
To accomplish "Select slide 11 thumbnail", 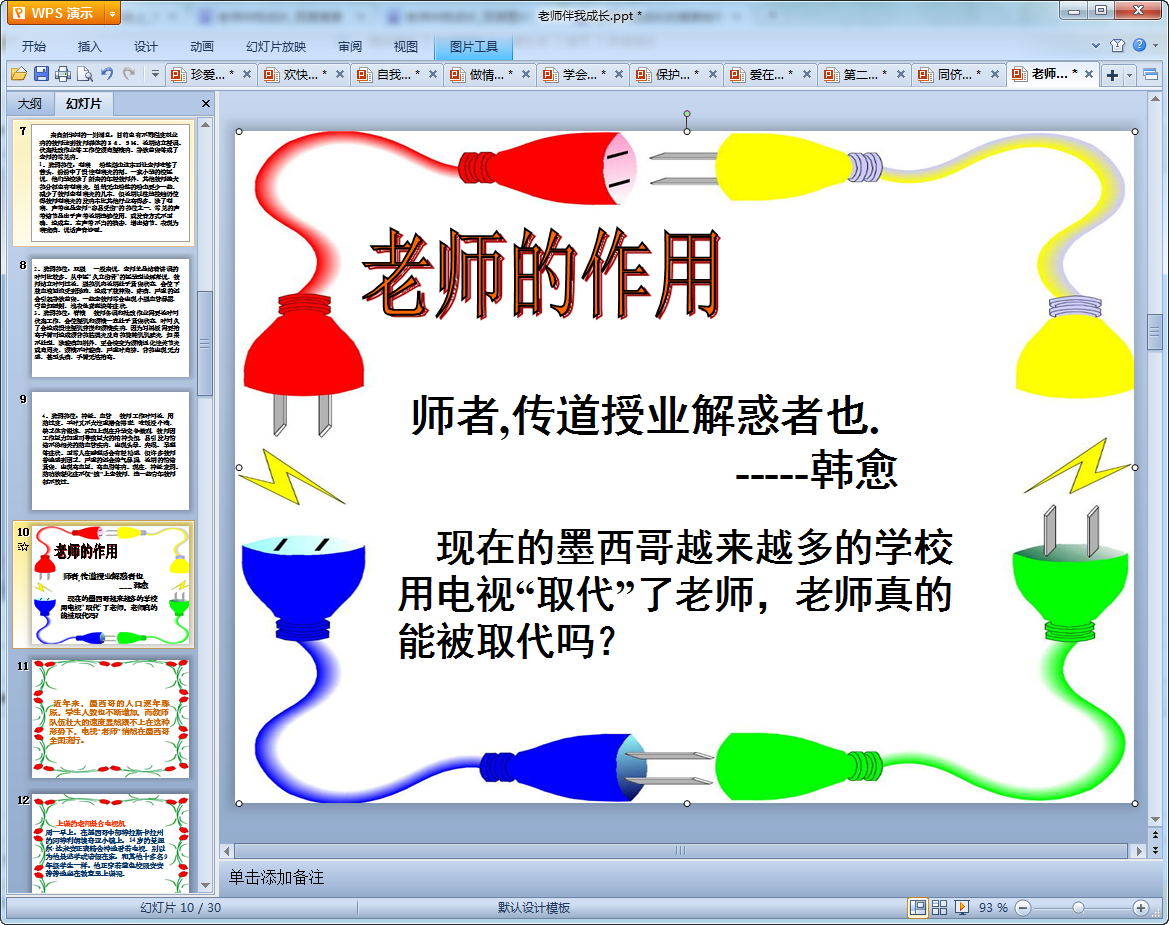I will (x=110, y=719).
